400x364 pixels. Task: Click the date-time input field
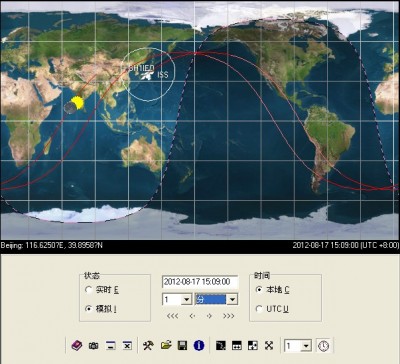pos(200,282)
